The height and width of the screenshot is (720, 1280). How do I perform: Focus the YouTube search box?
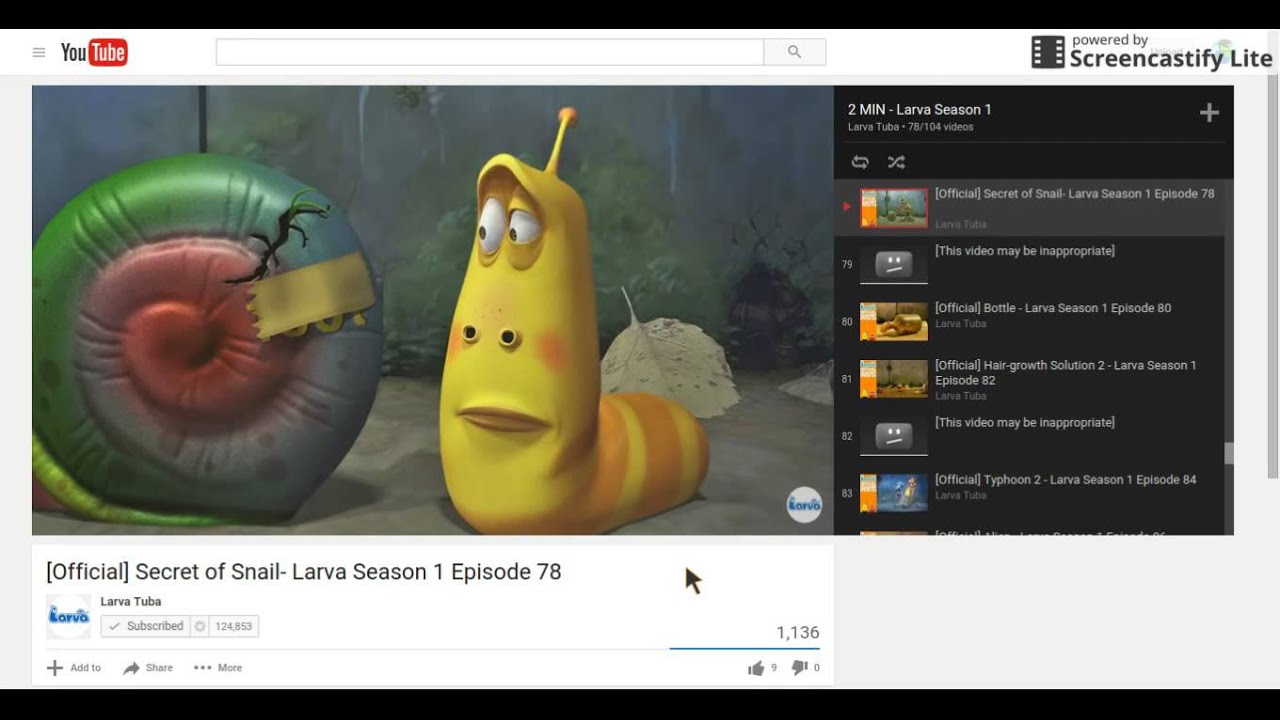490,52
